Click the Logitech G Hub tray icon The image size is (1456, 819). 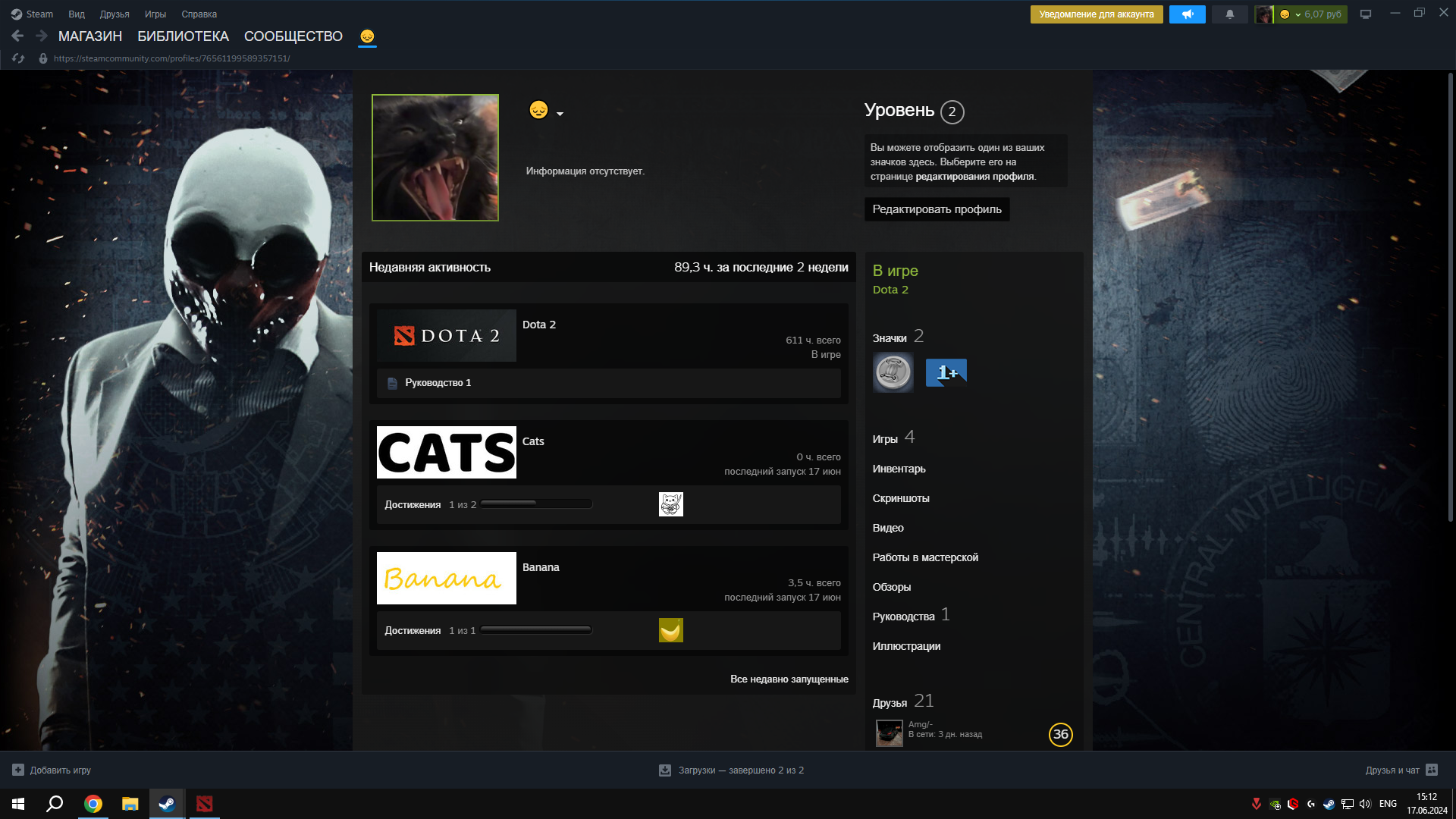pos(1311,804)
